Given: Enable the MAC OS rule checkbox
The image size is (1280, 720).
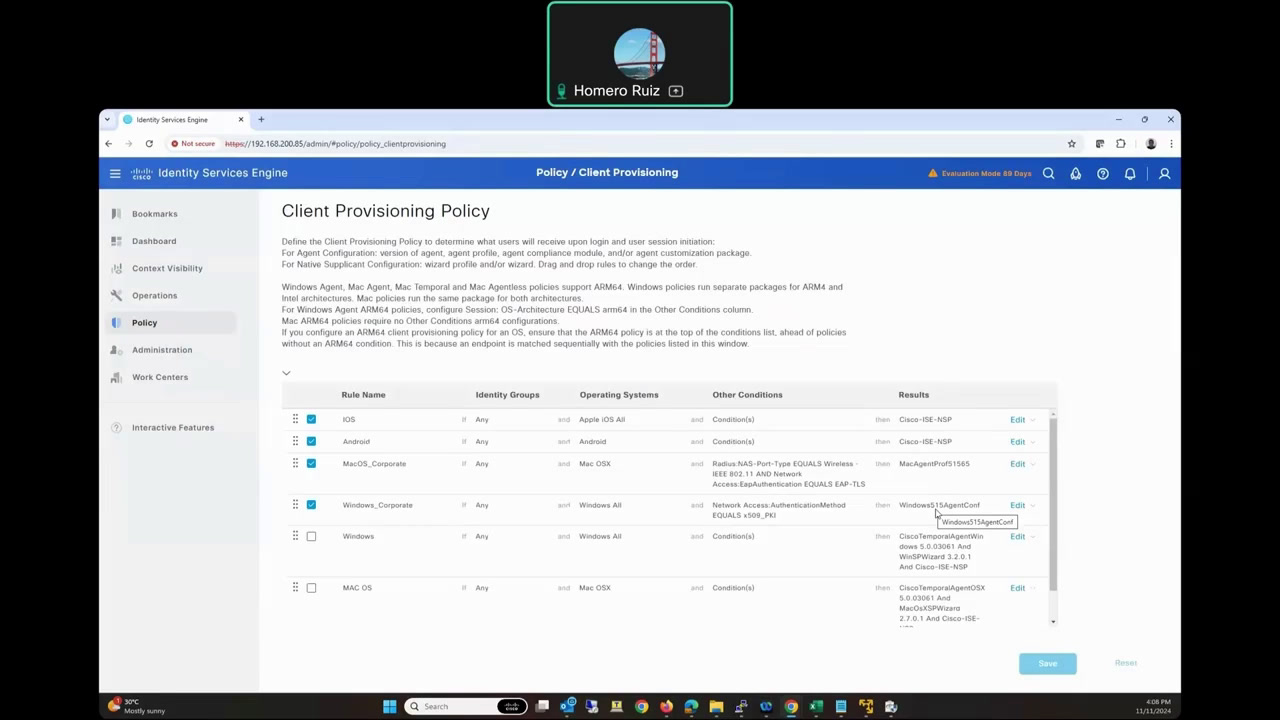Looking at the screenshot, I should coord(311,588).
